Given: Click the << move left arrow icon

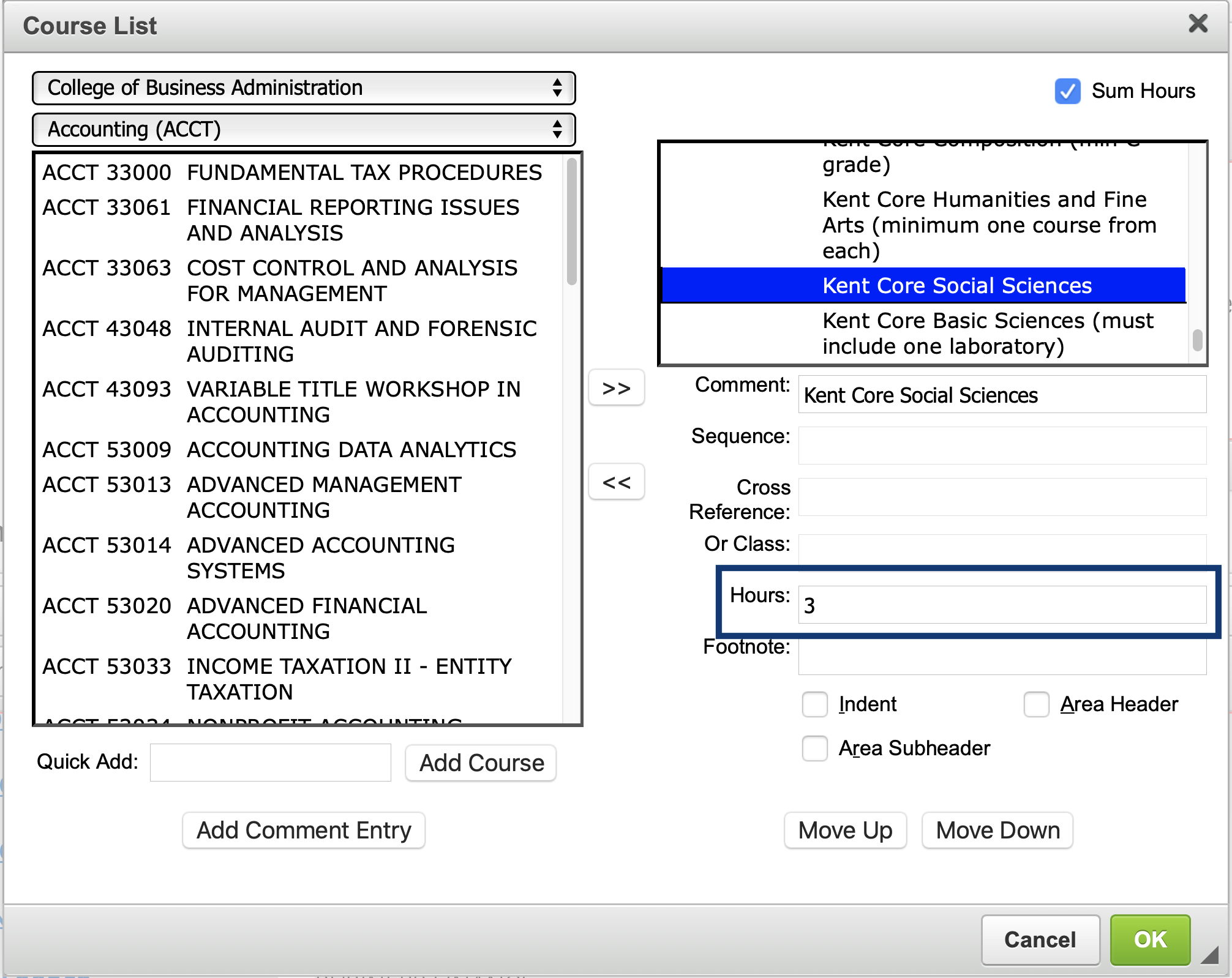Looking at the screenshot, I should (615, 482).
